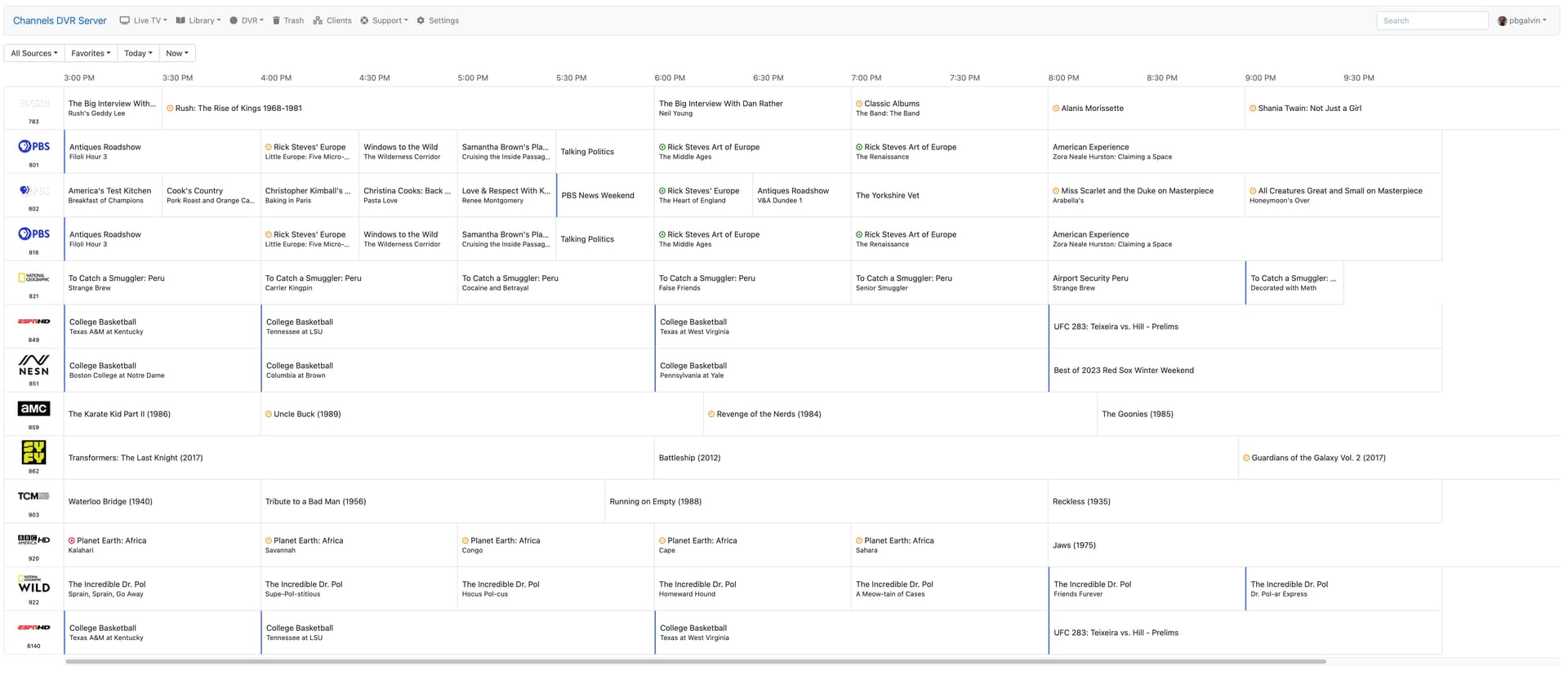Click the orange marker beside Uncle Buck (1989)

(269, 415)
